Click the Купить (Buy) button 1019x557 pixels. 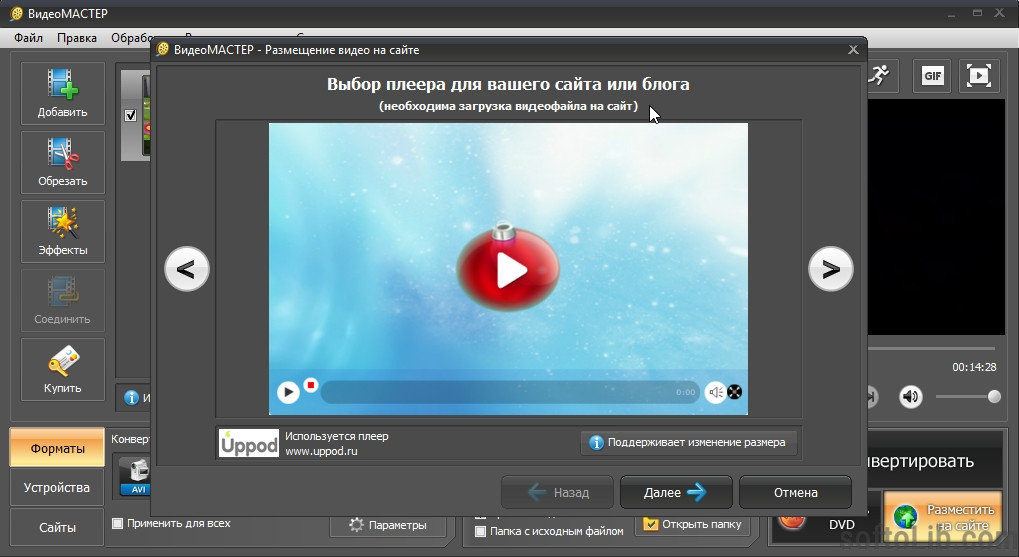pyautogui.click(x=62, y=369)
